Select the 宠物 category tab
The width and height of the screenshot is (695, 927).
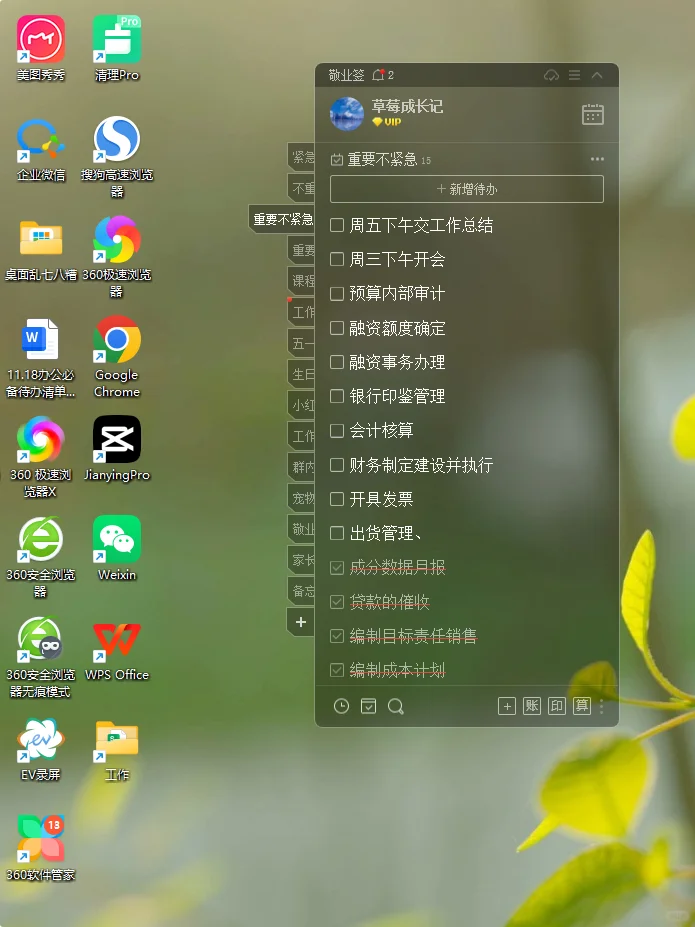click(x=302, y=498)
